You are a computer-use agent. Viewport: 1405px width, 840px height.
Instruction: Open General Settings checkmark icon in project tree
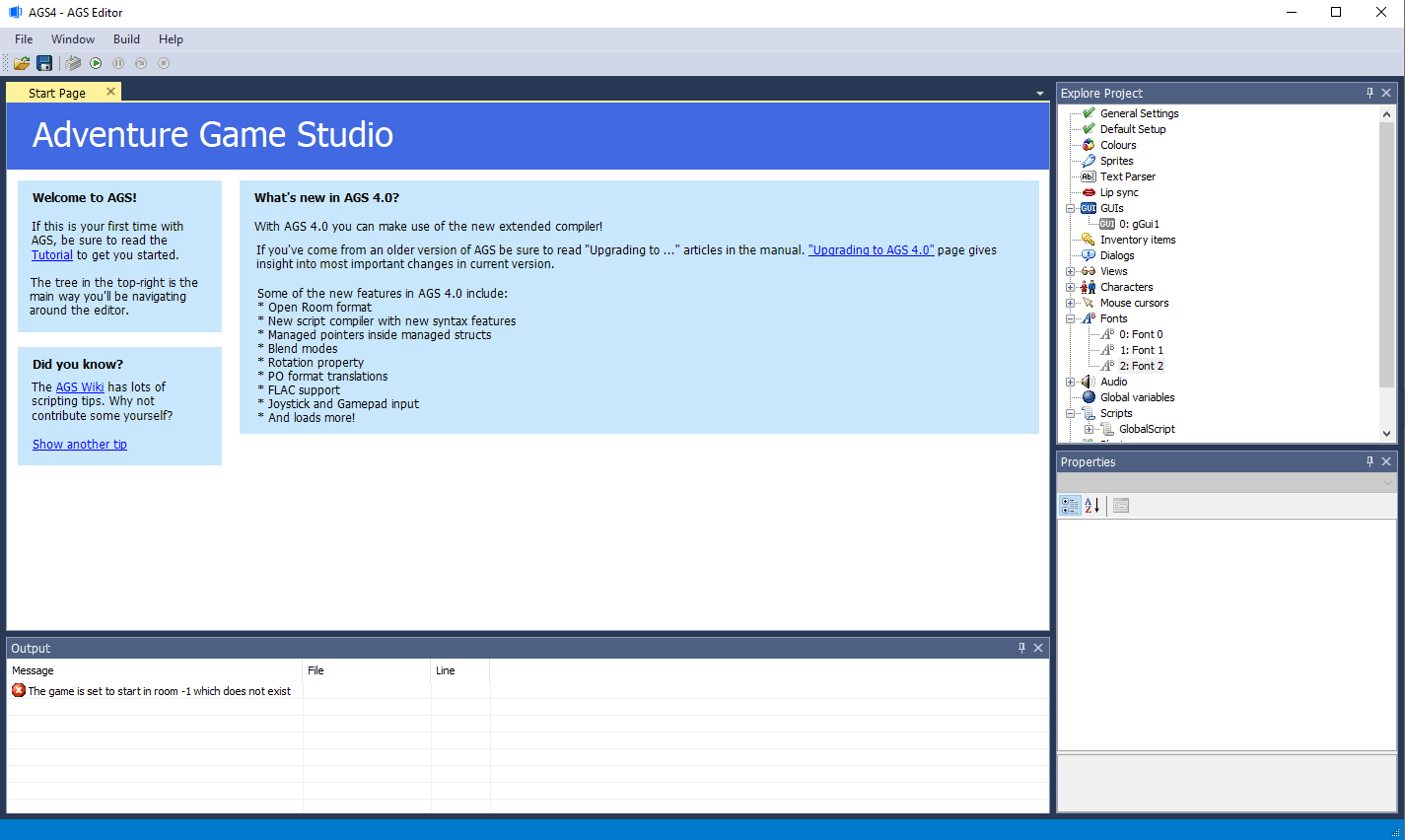(x=1089, y=113)
